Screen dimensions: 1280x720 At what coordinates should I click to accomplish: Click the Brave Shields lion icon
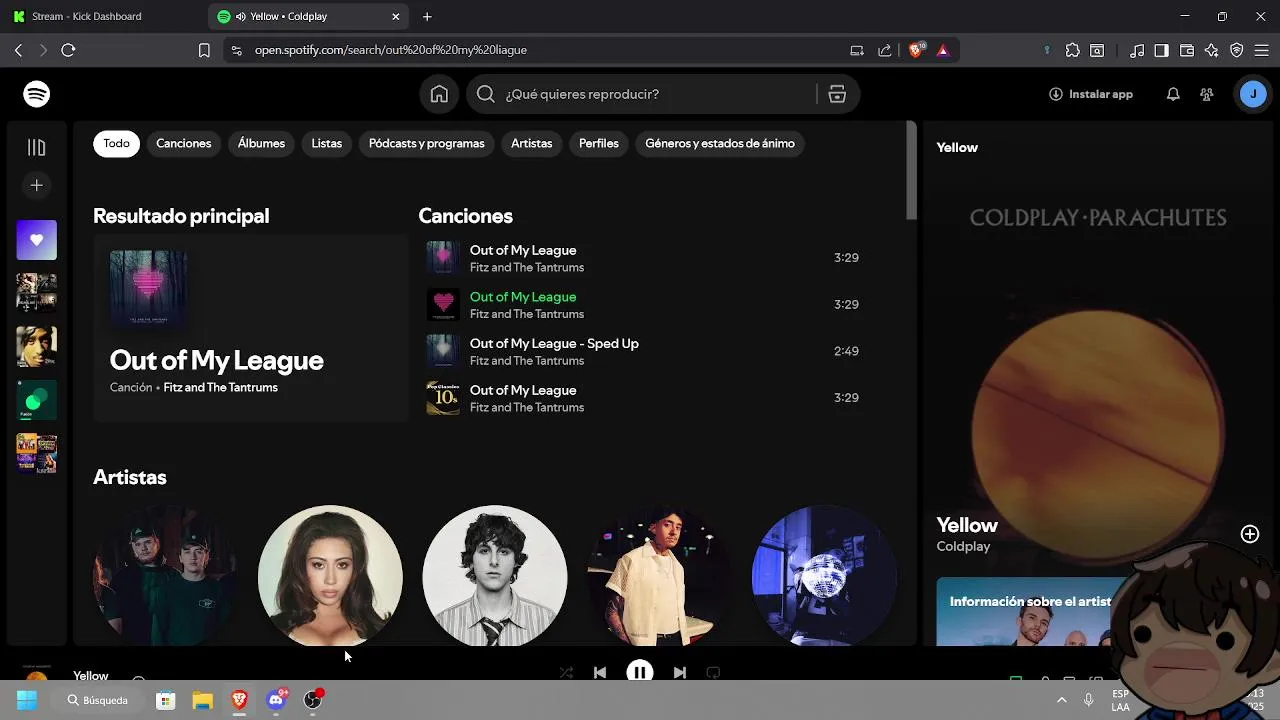[916, 50]
